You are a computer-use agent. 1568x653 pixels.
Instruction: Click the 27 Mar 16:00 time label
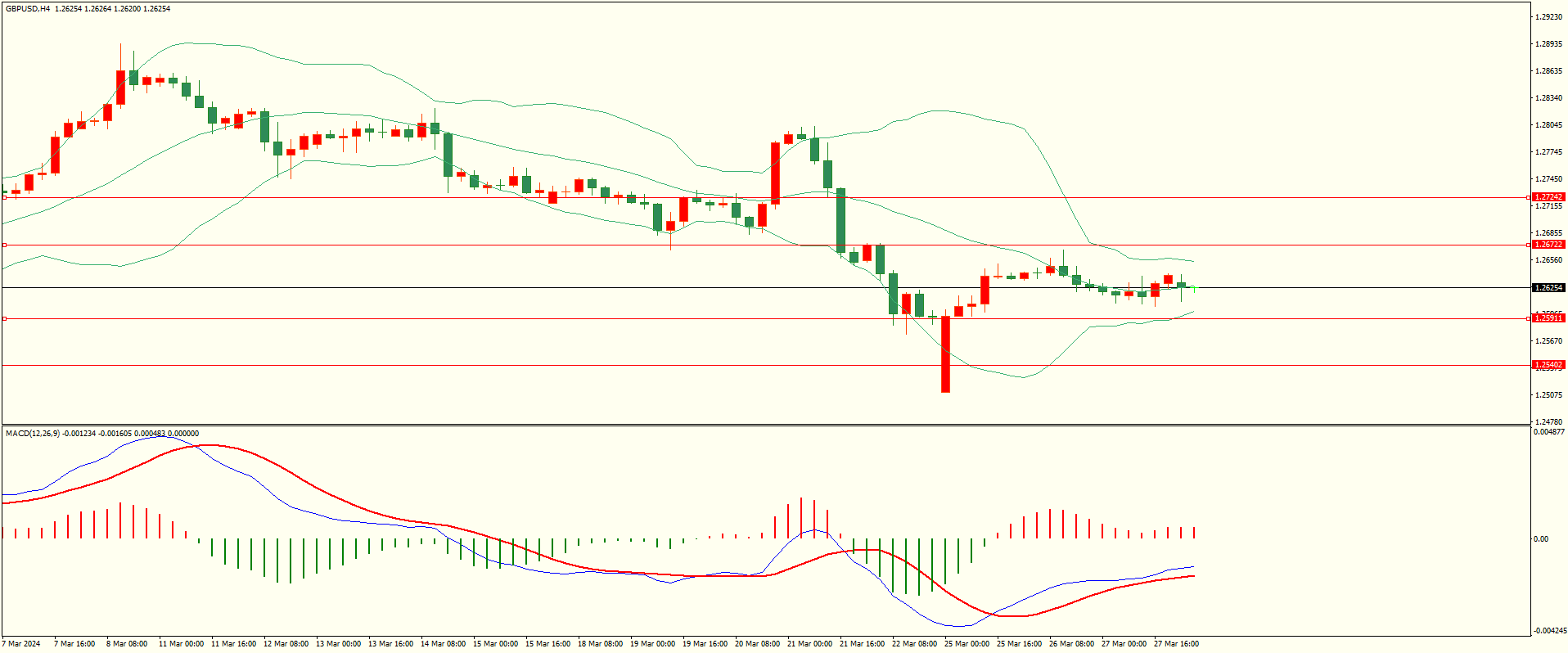[x=1176, y=644]
